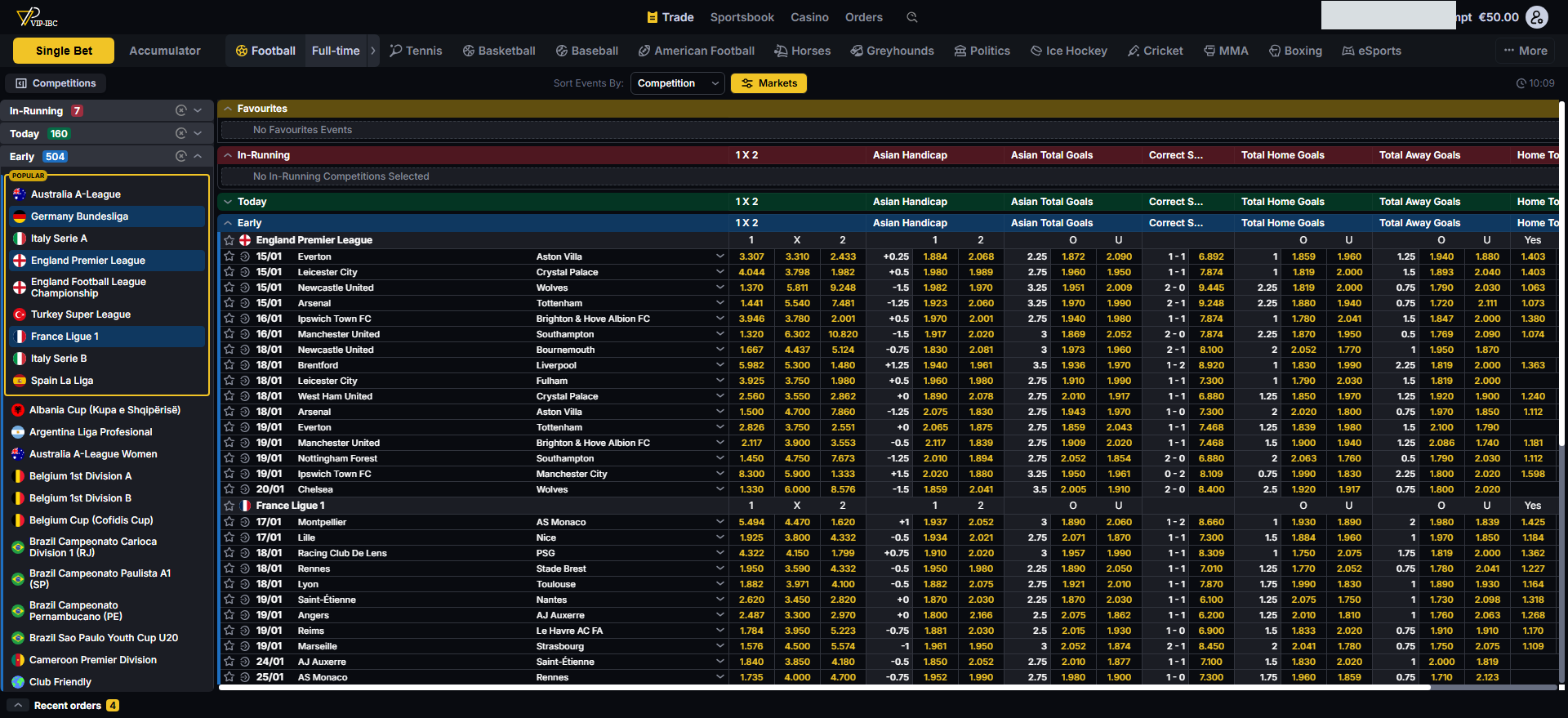Click the refresh icon in the Early row

[181, 156]
